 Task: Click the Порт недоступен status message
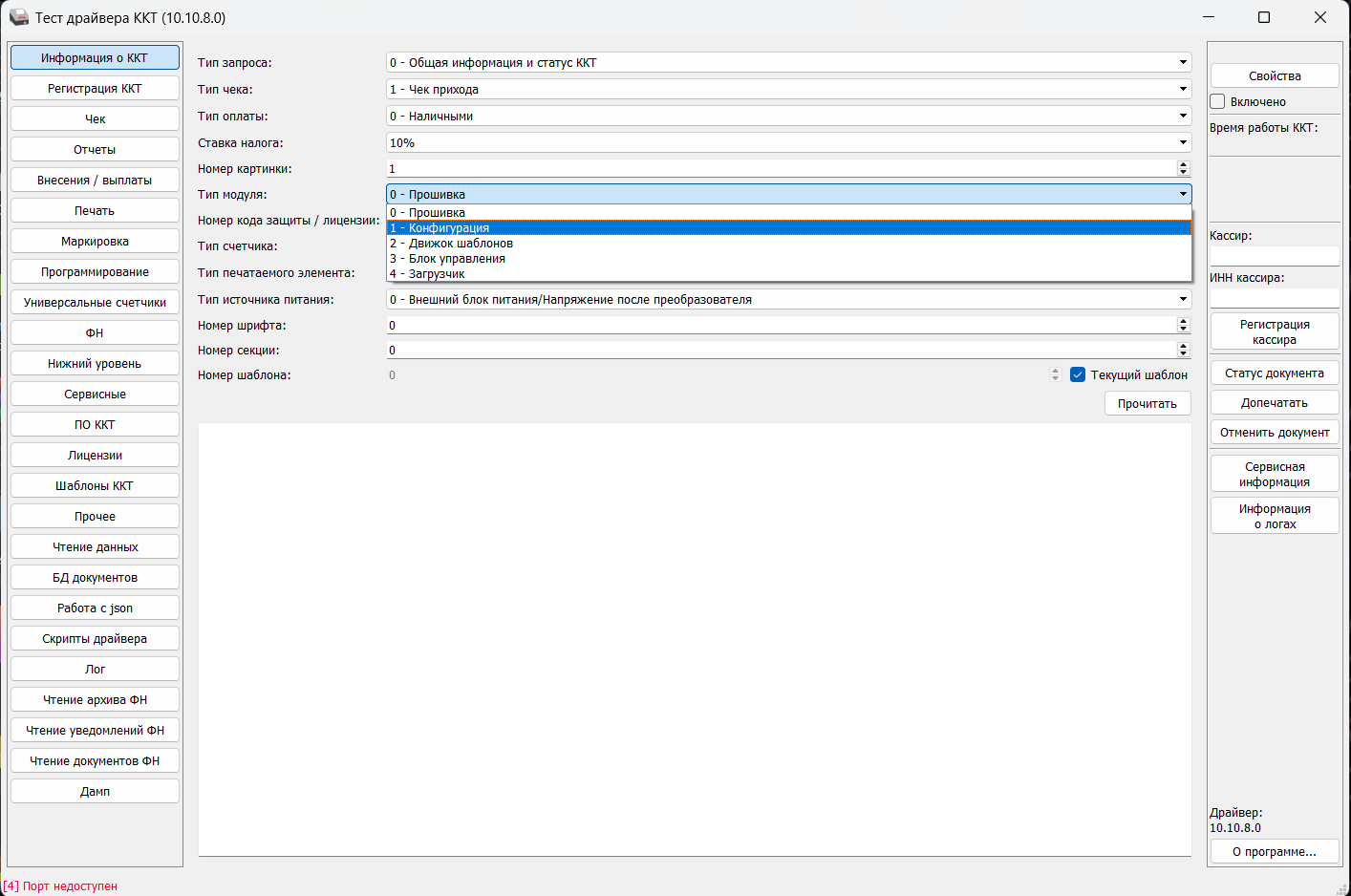pyautogui.click(x=60, y=886)
